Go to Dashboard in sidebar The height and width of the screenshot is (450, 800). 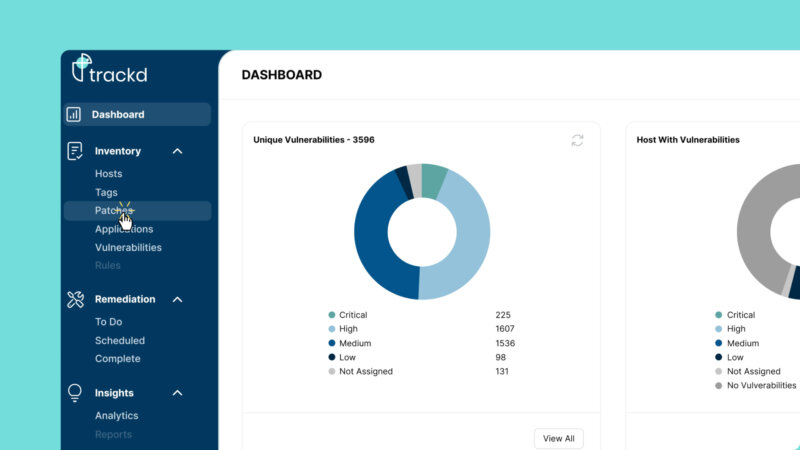tap(137, 114)
